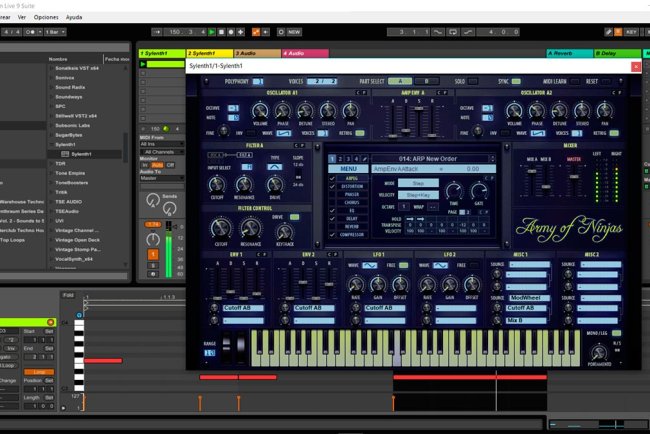Viewport: 650px width, 434px height.
Task: Click the Punch-In switch icon
Action: (x=437, y=32)
